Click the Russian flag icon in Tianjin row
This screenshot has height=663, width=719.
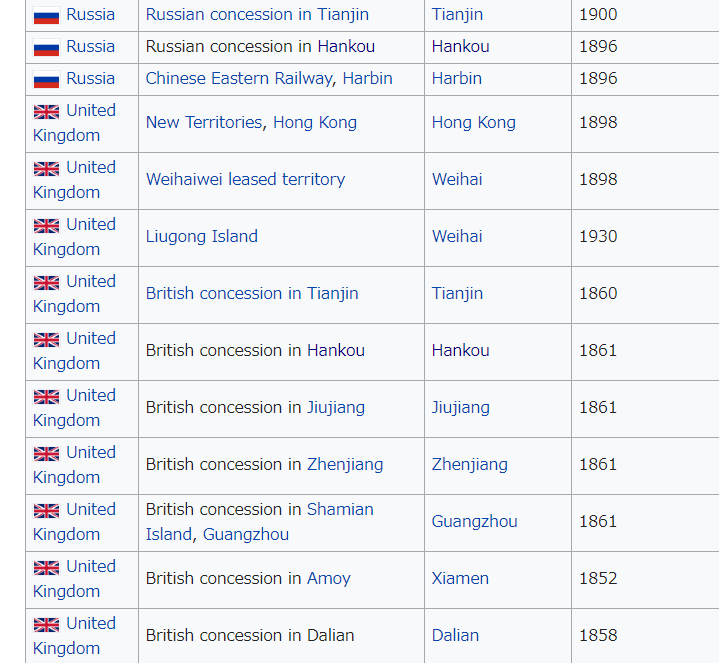[x=46, y=16]
